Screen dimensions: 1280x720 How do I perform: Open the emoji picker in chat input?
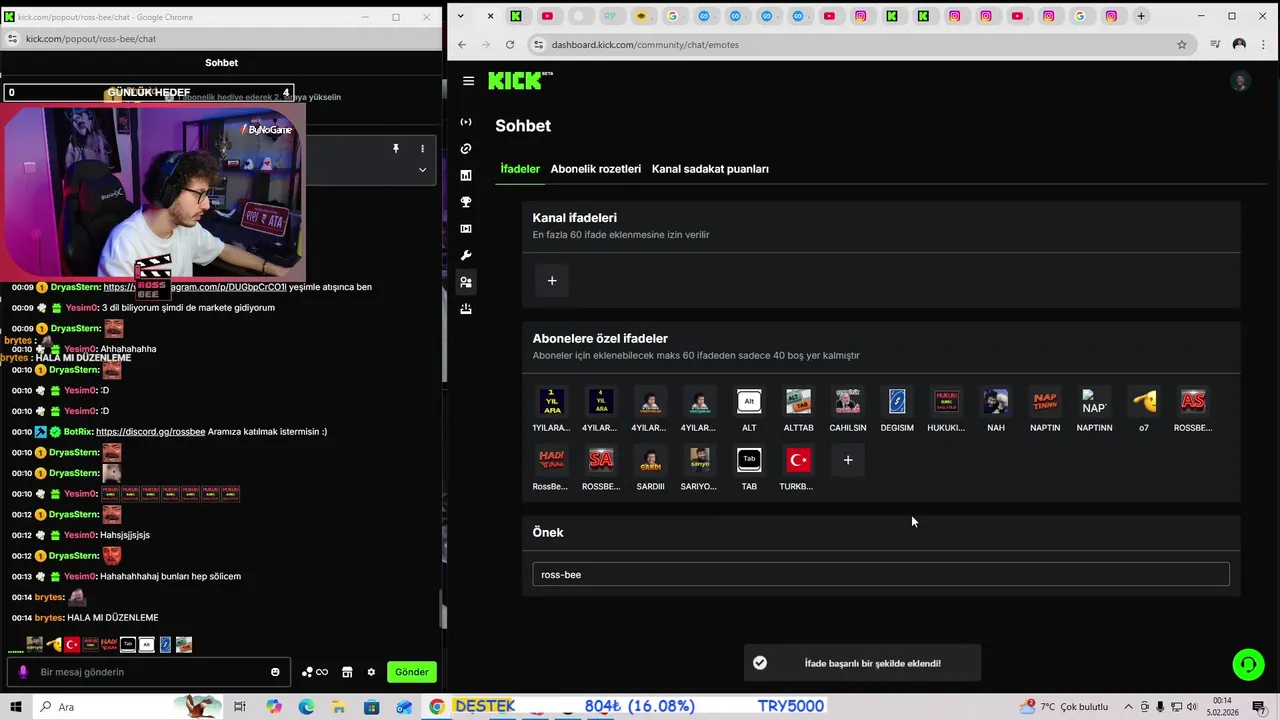(x=275, y=672)
